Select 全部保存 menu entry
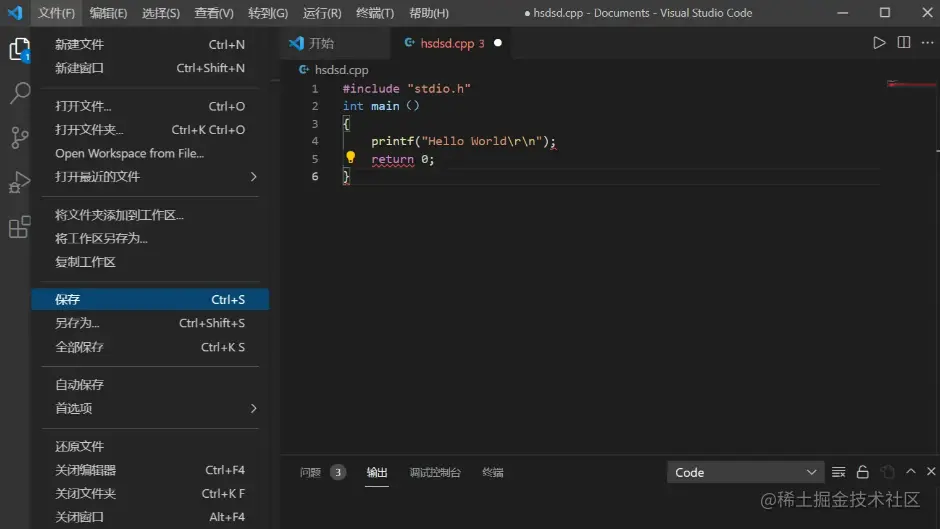This screenshot has width=940, height=529. click(x=150, y=347)
